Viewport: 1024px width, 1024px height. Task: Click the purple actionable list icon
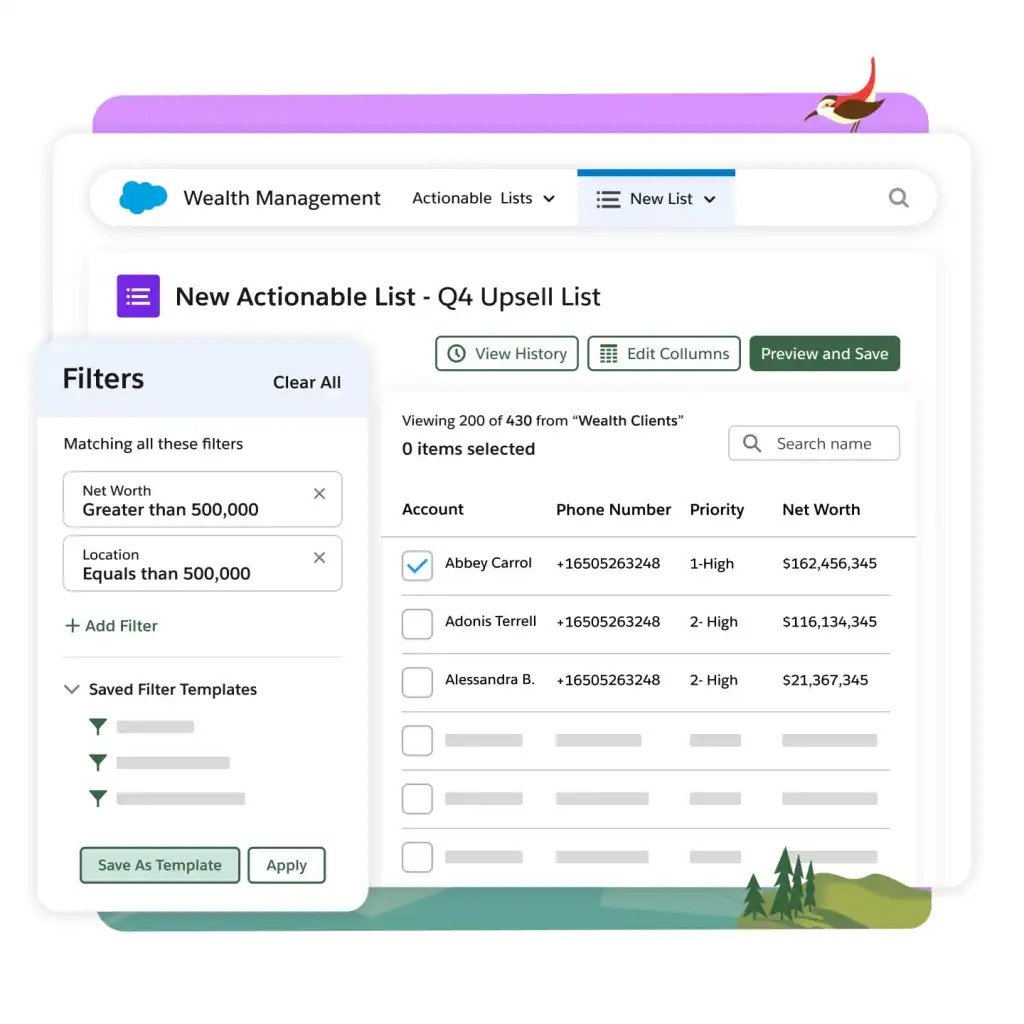pos(138,296)
